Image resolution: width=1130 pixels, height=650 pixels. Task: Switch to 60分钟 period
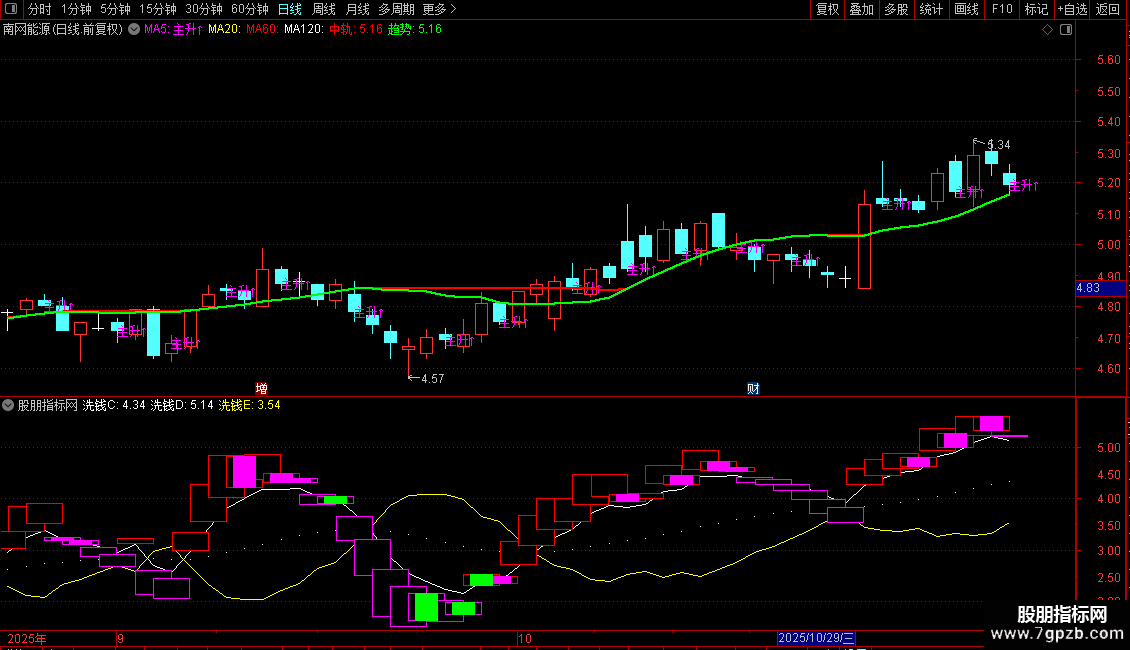pyautogui.click(x=250, y=9)
